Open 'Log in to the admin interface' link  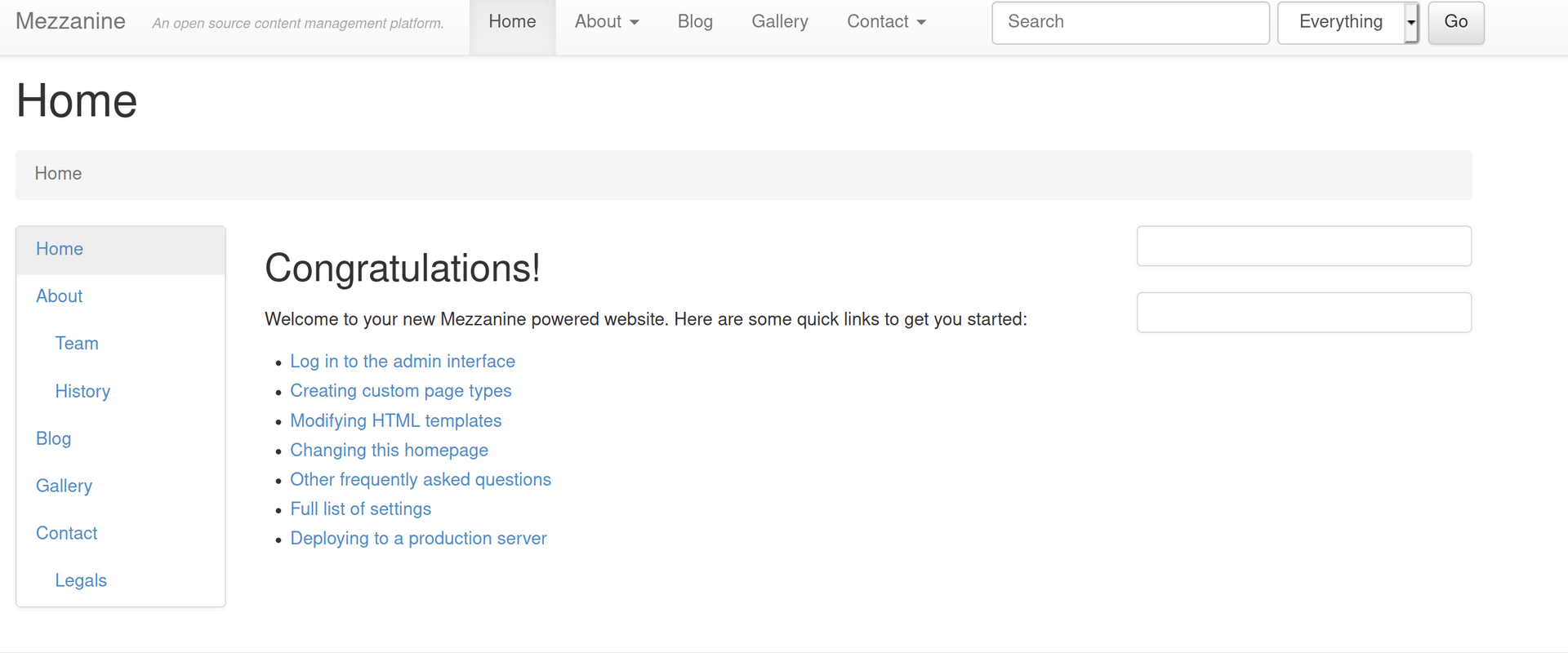[x=403, y=362]
